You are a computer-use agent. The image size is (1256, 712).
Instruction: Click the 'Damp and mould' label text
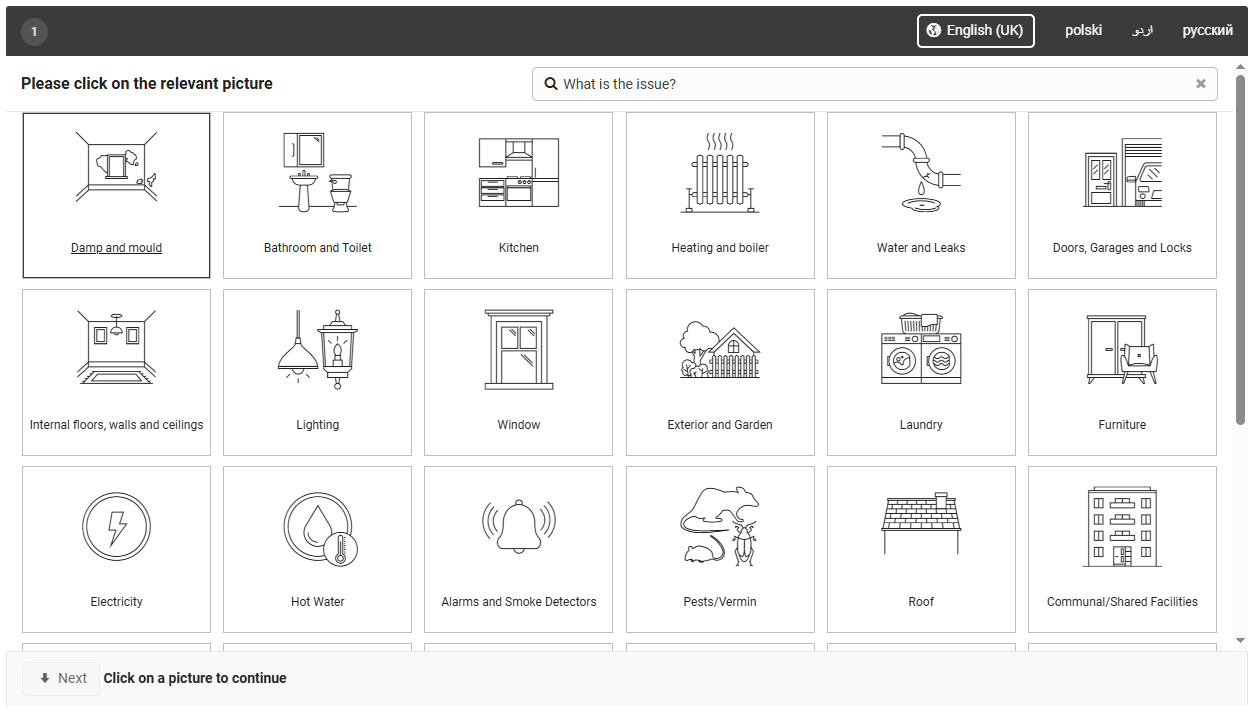[x=116, y=248]
